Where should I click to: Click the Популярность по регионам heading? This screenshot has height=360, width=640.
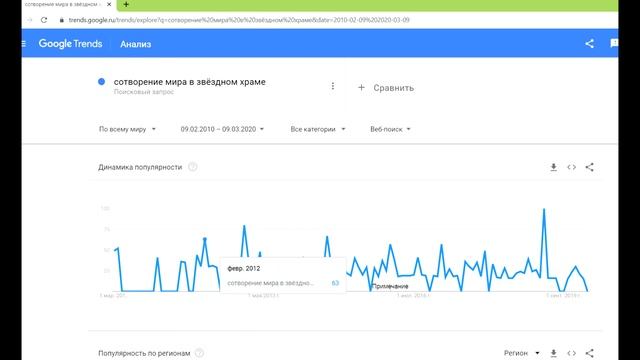click(x=144, y=353)
